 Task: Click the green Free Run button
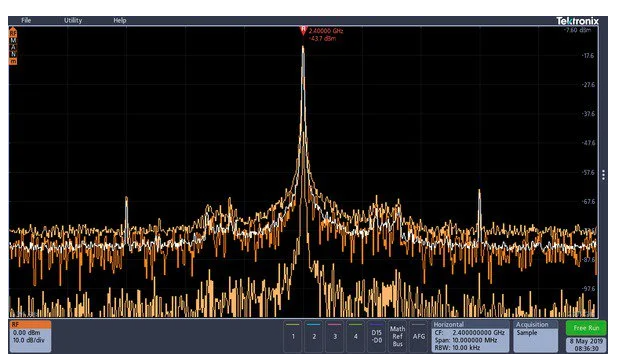586,328
